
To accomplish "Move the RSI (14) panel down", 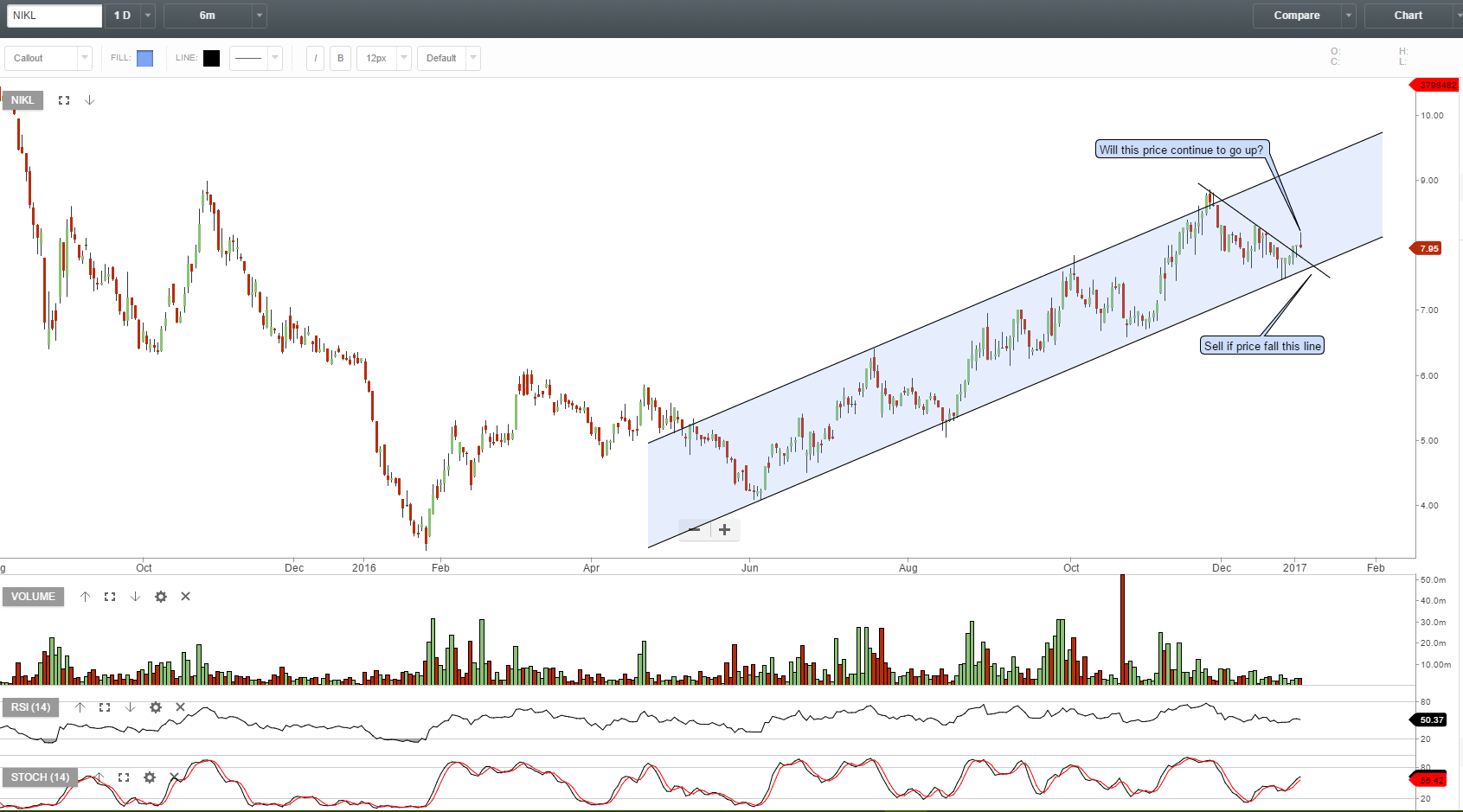I will (x=130, y=707).
